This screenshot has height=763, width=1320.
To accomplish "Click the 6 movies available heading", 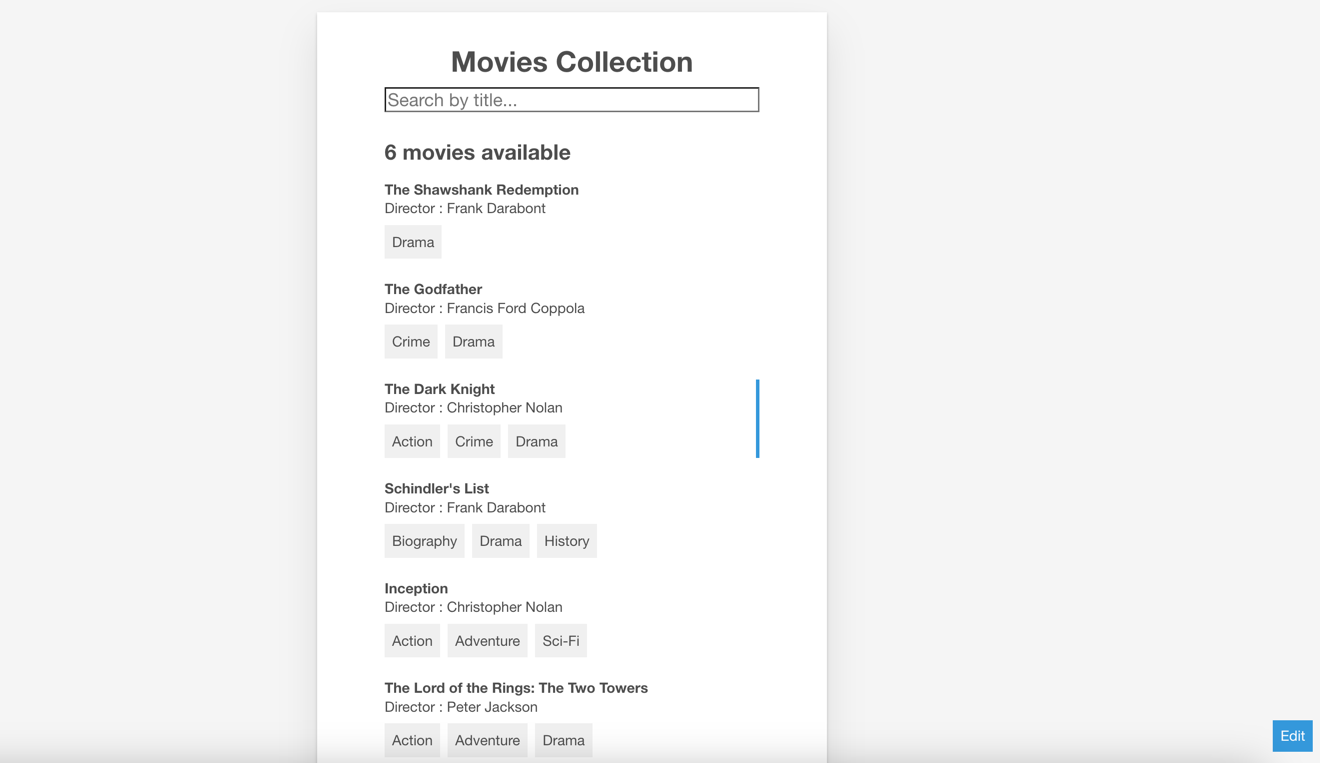I will (x=477, y=152).
